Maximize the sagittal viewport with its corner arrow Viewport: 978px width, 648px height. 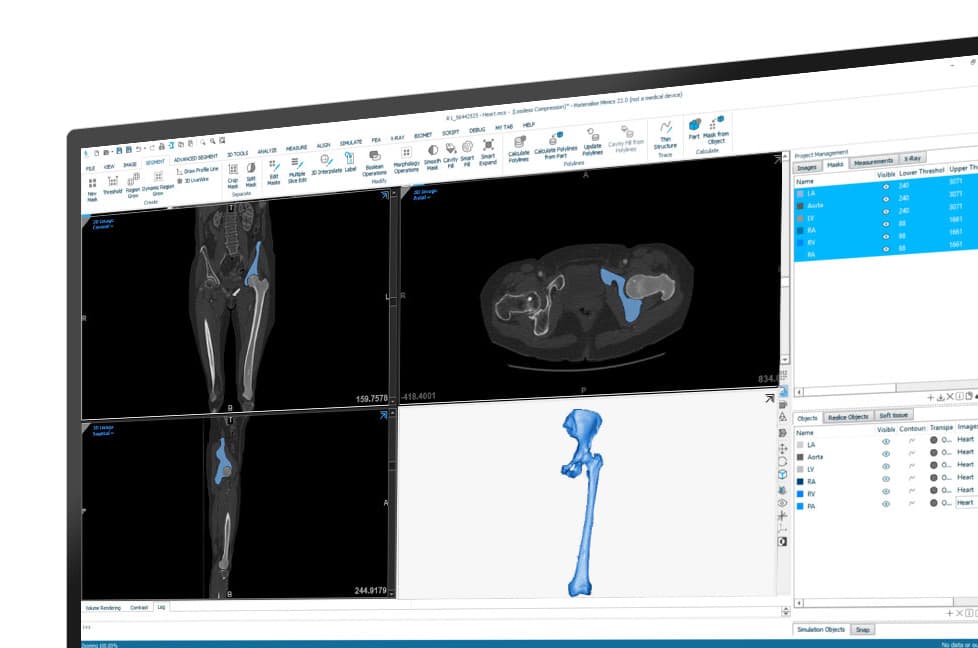pyautogui.click(x=384, y=415)
